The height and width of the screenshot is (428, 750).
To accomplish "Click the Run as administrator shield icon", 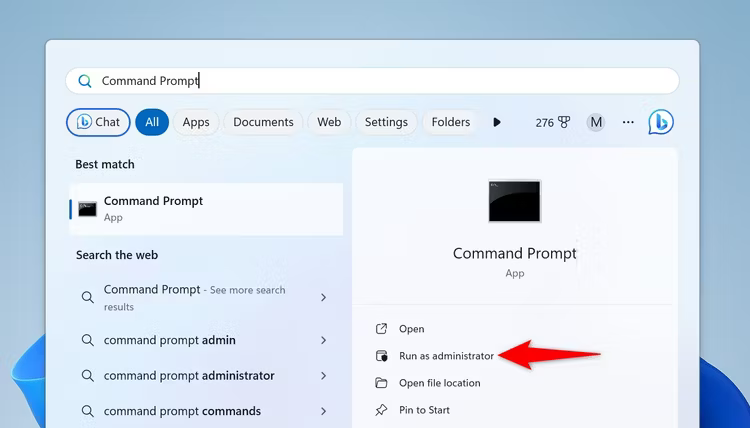I will click(381, 356).
